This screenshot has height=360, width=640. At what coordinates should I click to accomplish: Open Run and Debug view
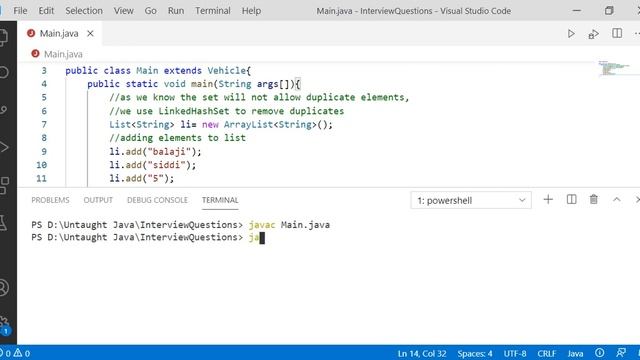(4, 147)
